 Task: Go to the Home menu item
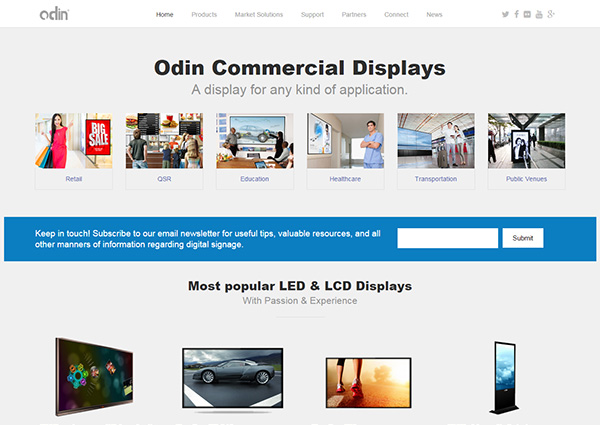[x=165, y=15]
